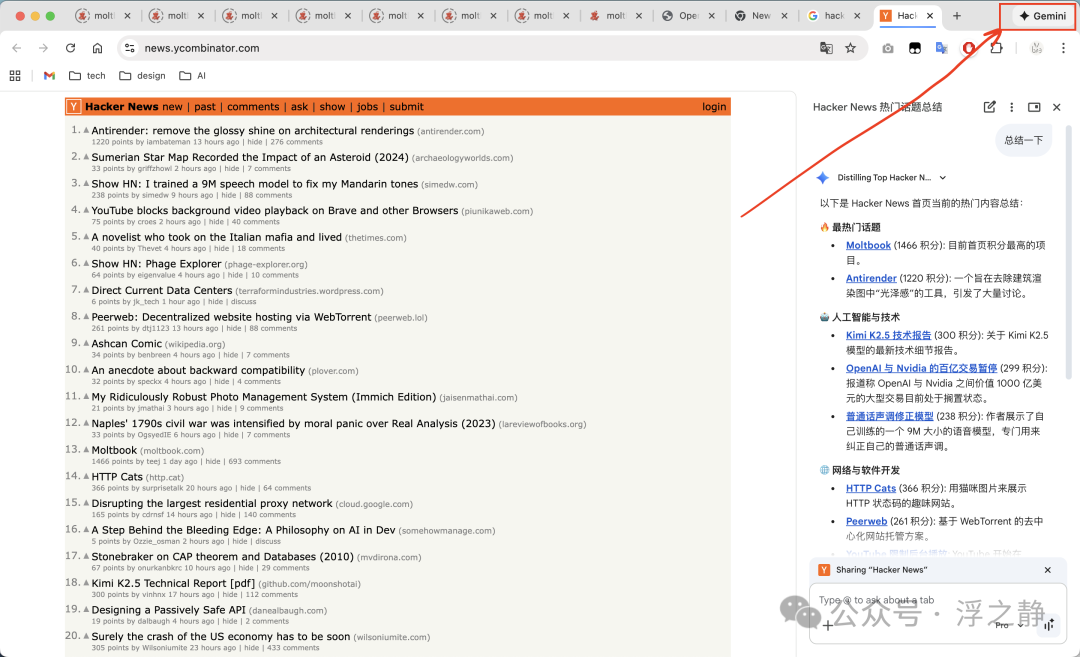Click the Hacker News login link
Image resolution: width=1080 pixels, height=657 pixels.
[x=714, y=107]
